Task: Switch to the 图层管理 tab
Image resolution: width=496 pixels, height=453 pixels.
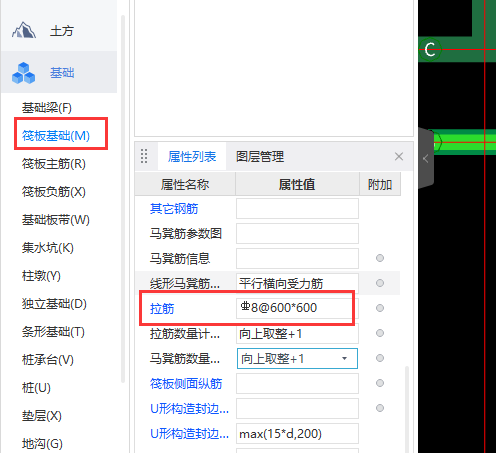Action: point(260,156)
